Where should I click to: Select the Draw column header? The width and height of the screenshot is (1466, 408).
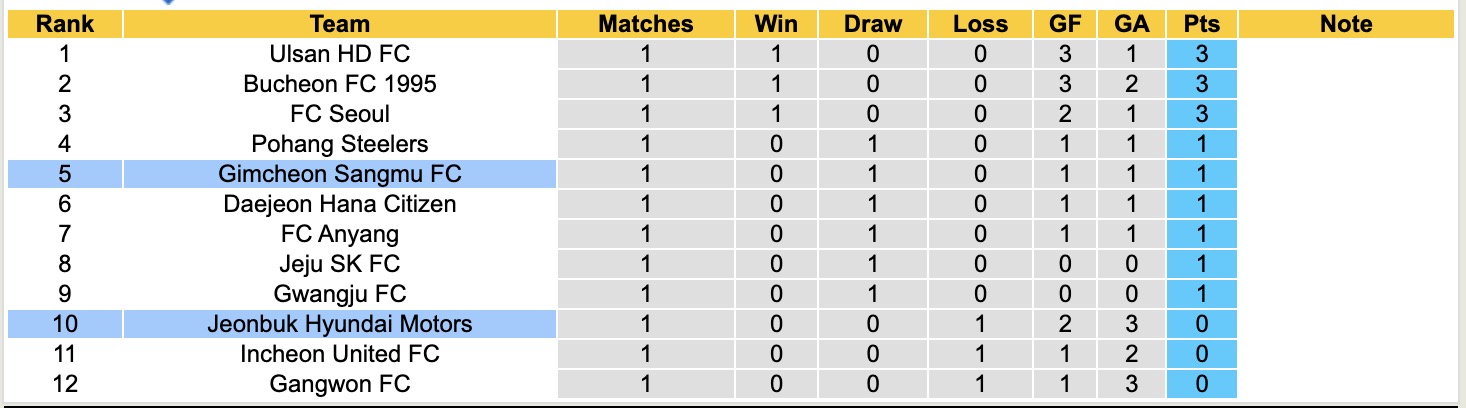(872, 24)
